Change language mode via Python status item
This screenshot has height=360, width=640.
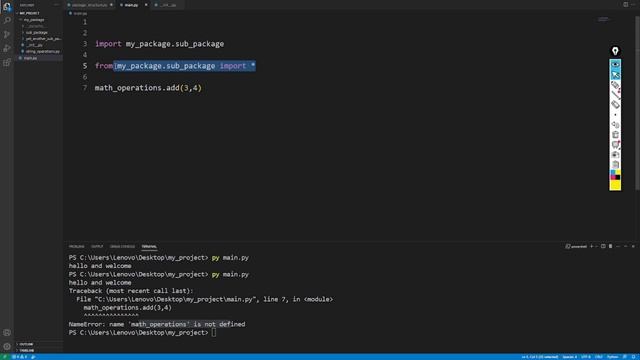tap(613, 357)
